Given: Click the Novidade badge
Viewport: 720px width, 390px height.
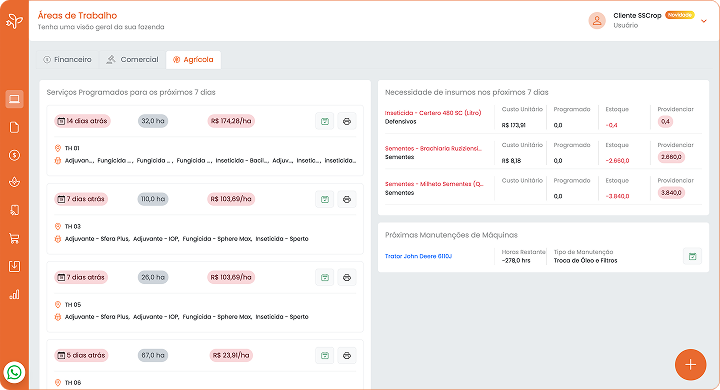Looking at the screenshot, I should [x=680, y=15].
